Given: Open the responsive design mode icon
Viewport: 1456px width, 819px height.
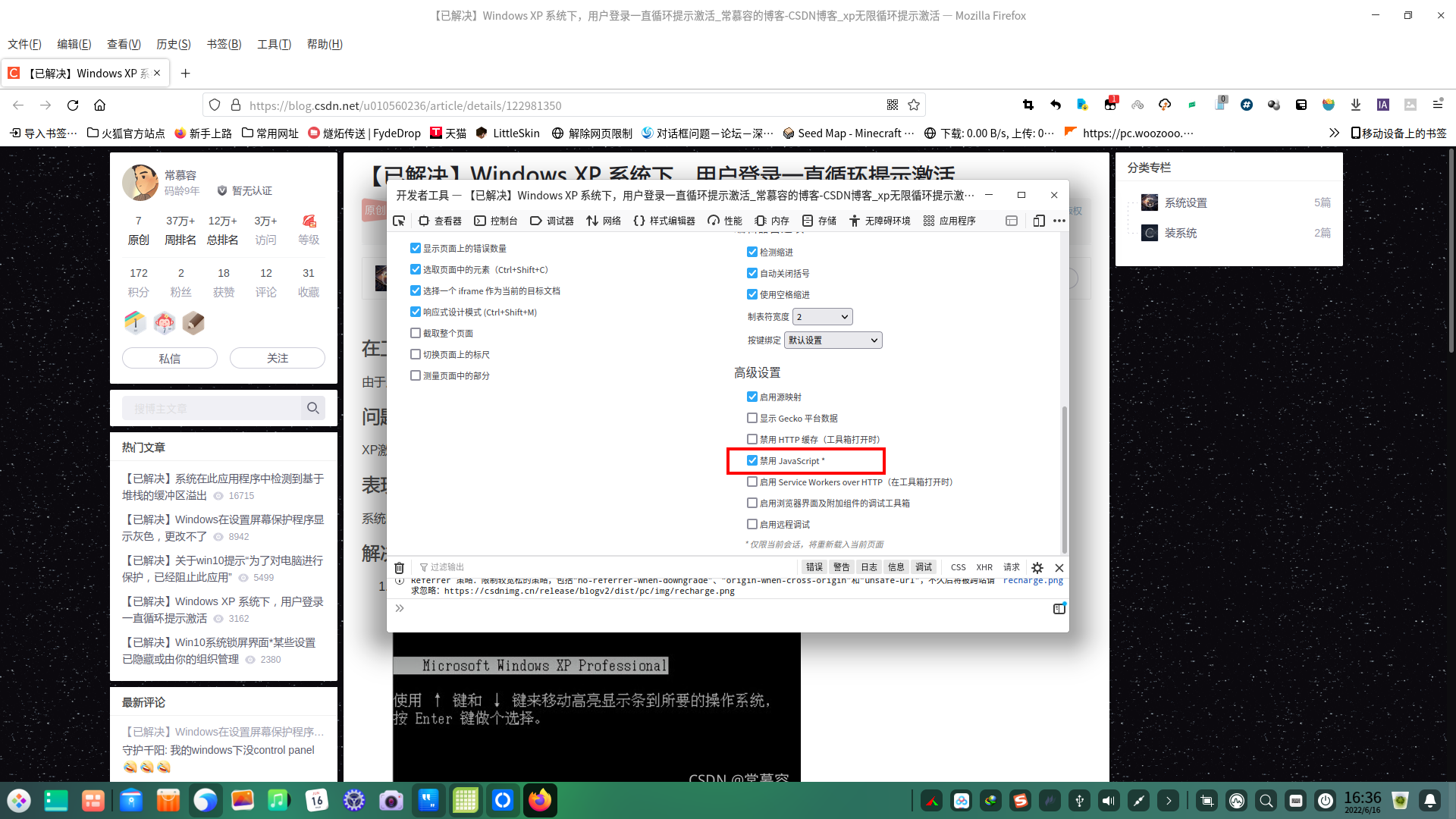Looking at the screenshot, I should pyautogui.click(x=1039, y=221).
